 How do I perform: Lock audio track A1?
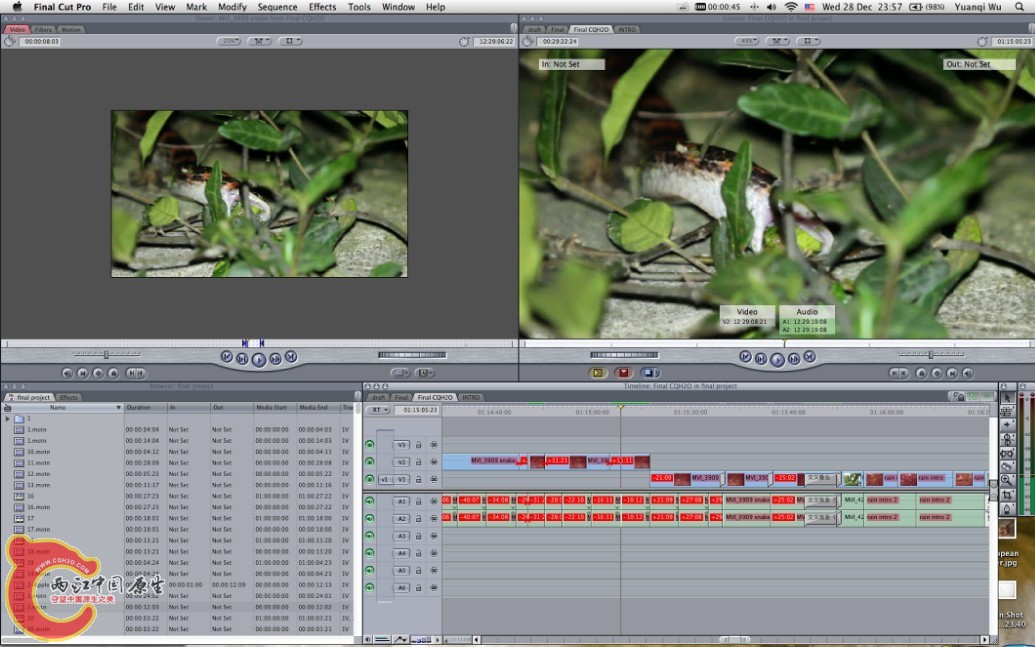[x=418, y=501]
